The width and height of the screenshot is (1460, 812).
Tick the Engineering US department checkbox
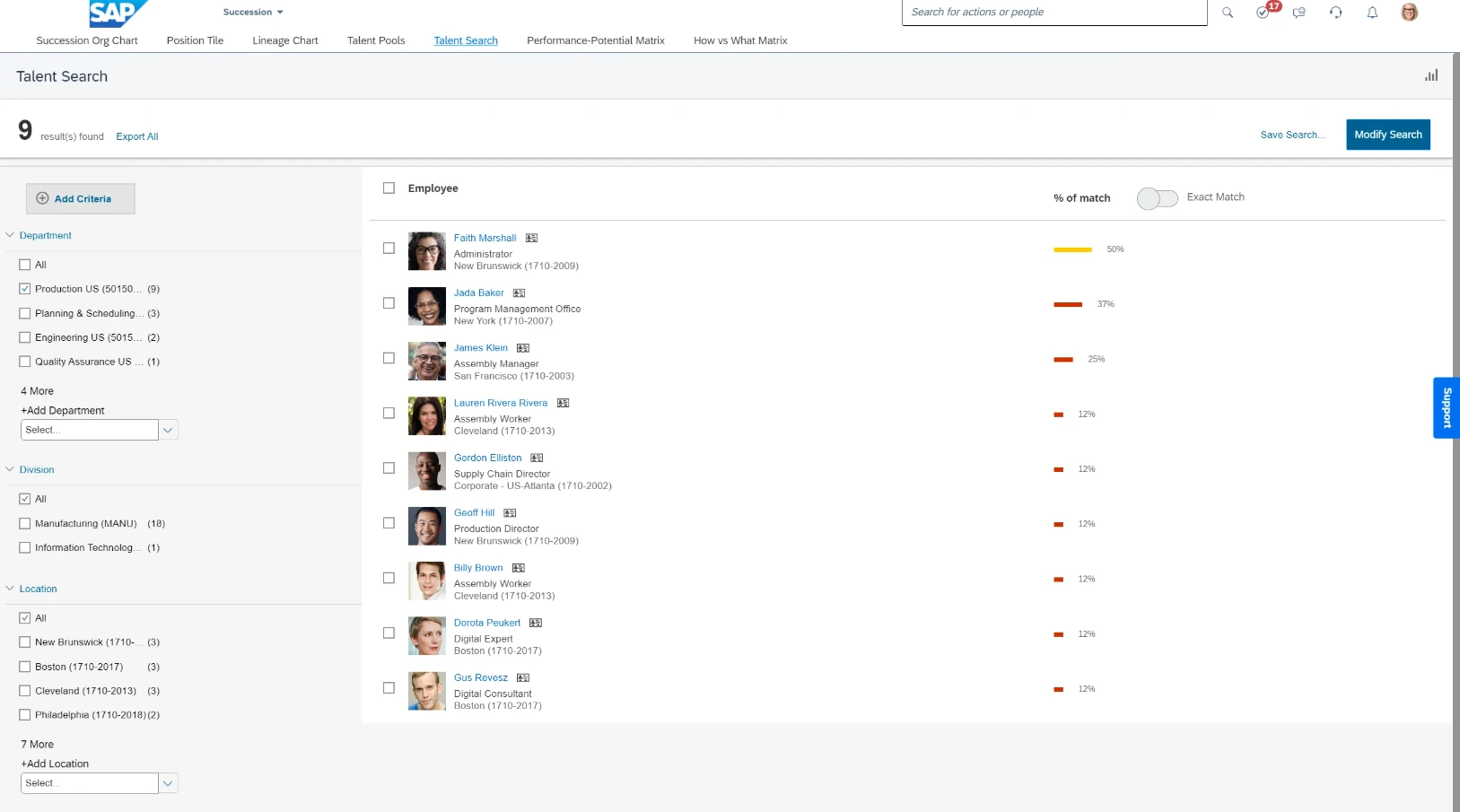coord(25,337)
